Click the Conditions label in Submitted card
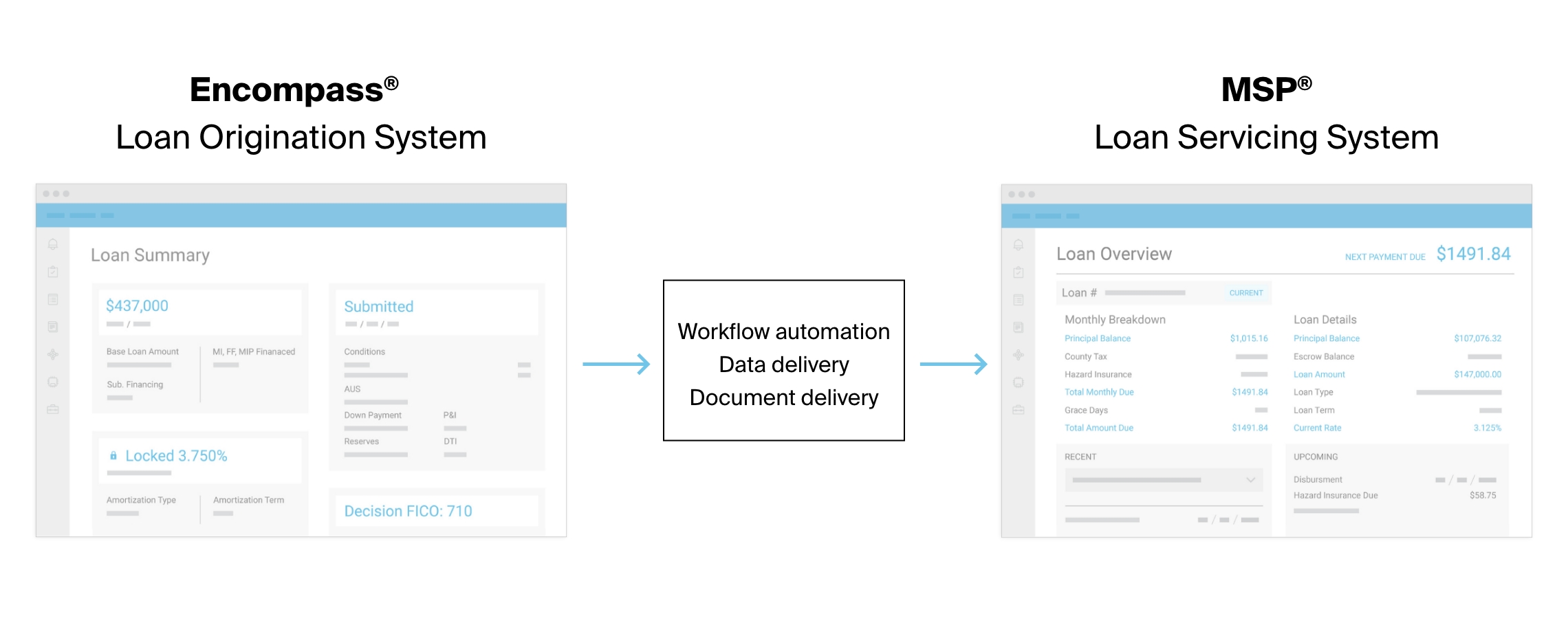This screenshot has width=1568, height=619. click(x=364, y=351)
